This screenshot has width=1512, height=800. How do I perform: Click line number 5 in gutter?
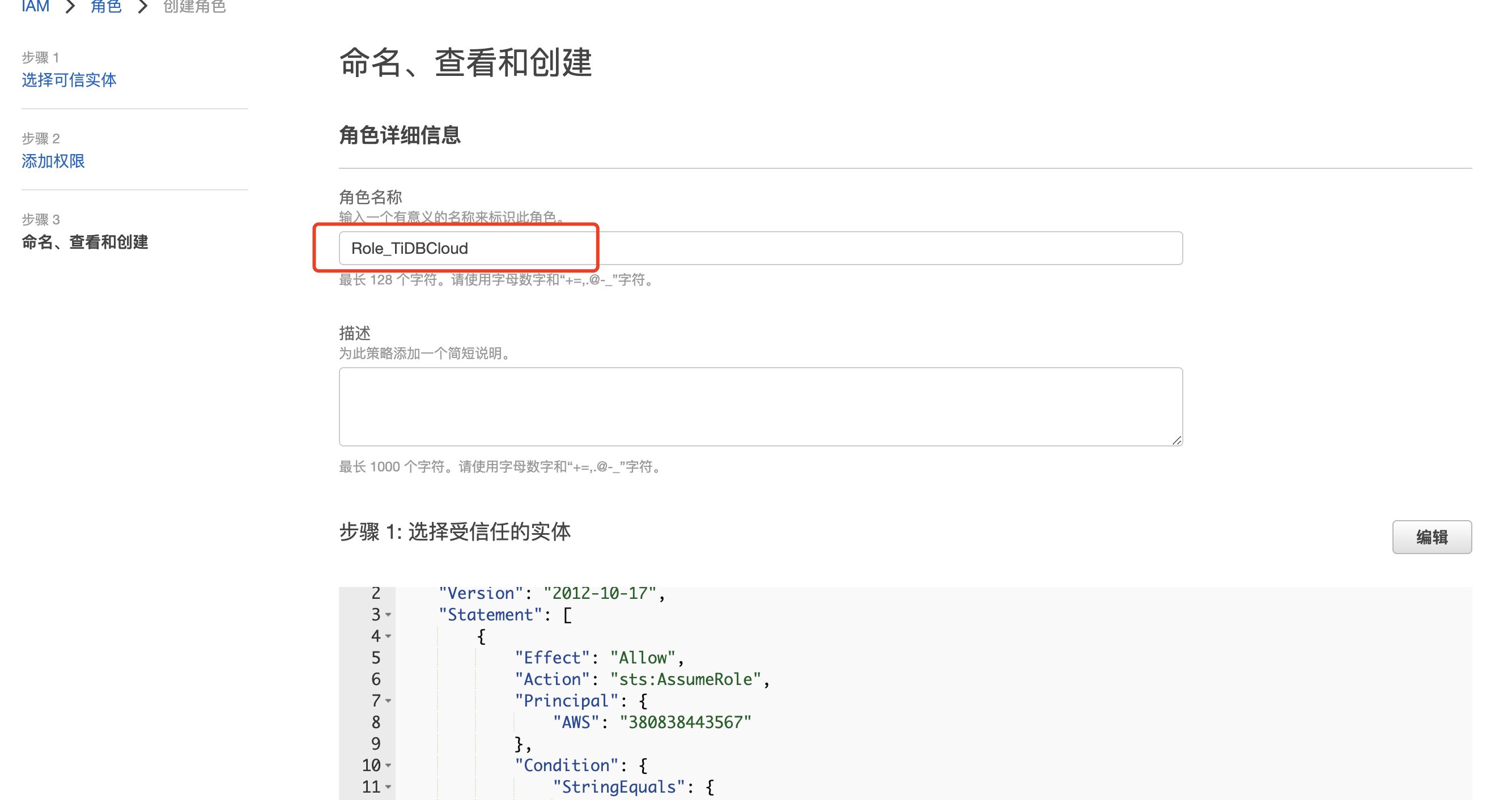376,657
